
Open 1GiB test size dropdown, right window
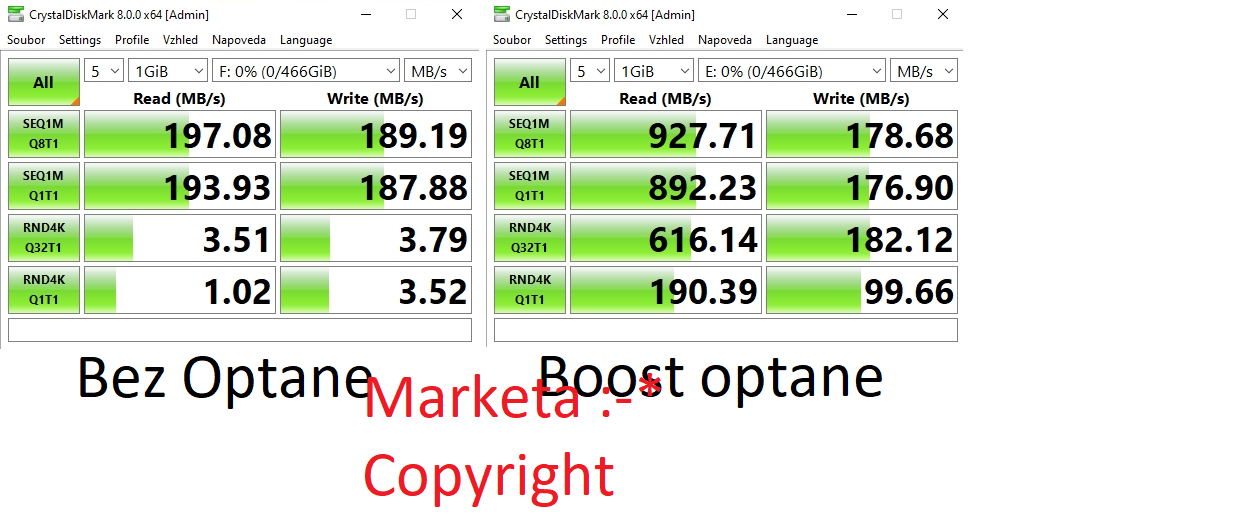coord(654,71)
